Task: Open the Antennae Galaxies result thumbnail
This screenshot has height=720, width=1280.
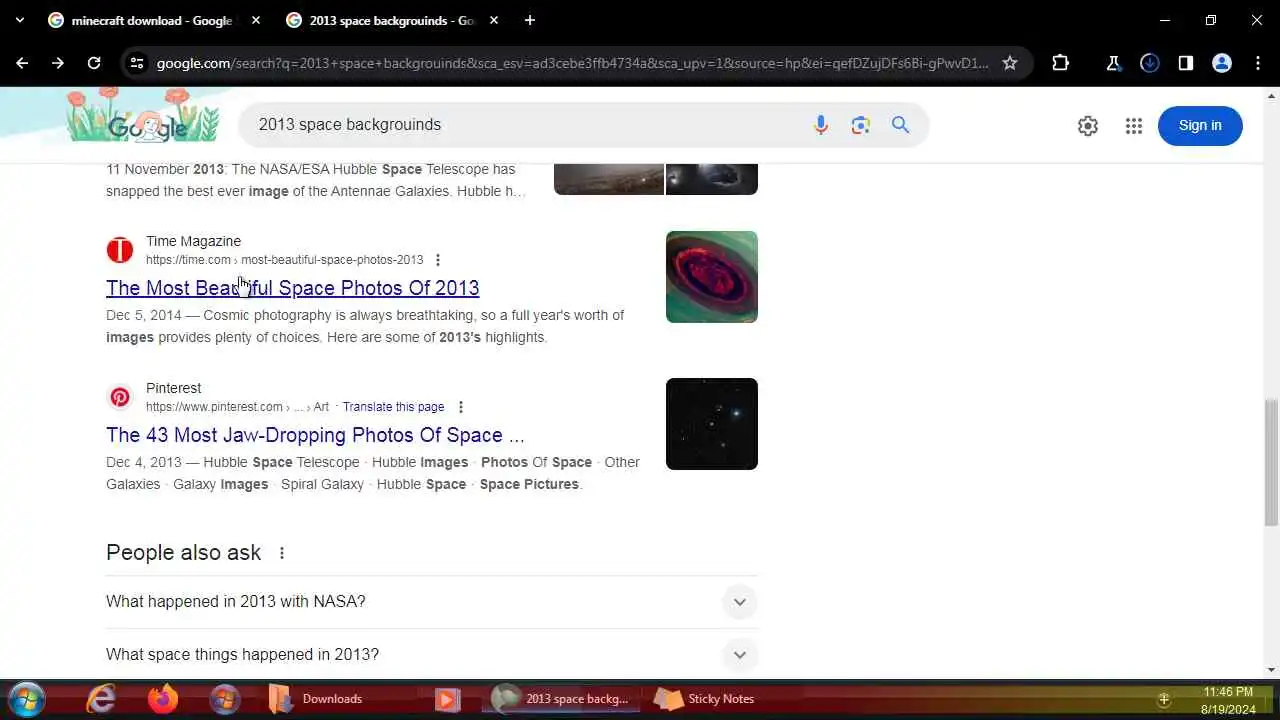Action: [x=656, y=179]
